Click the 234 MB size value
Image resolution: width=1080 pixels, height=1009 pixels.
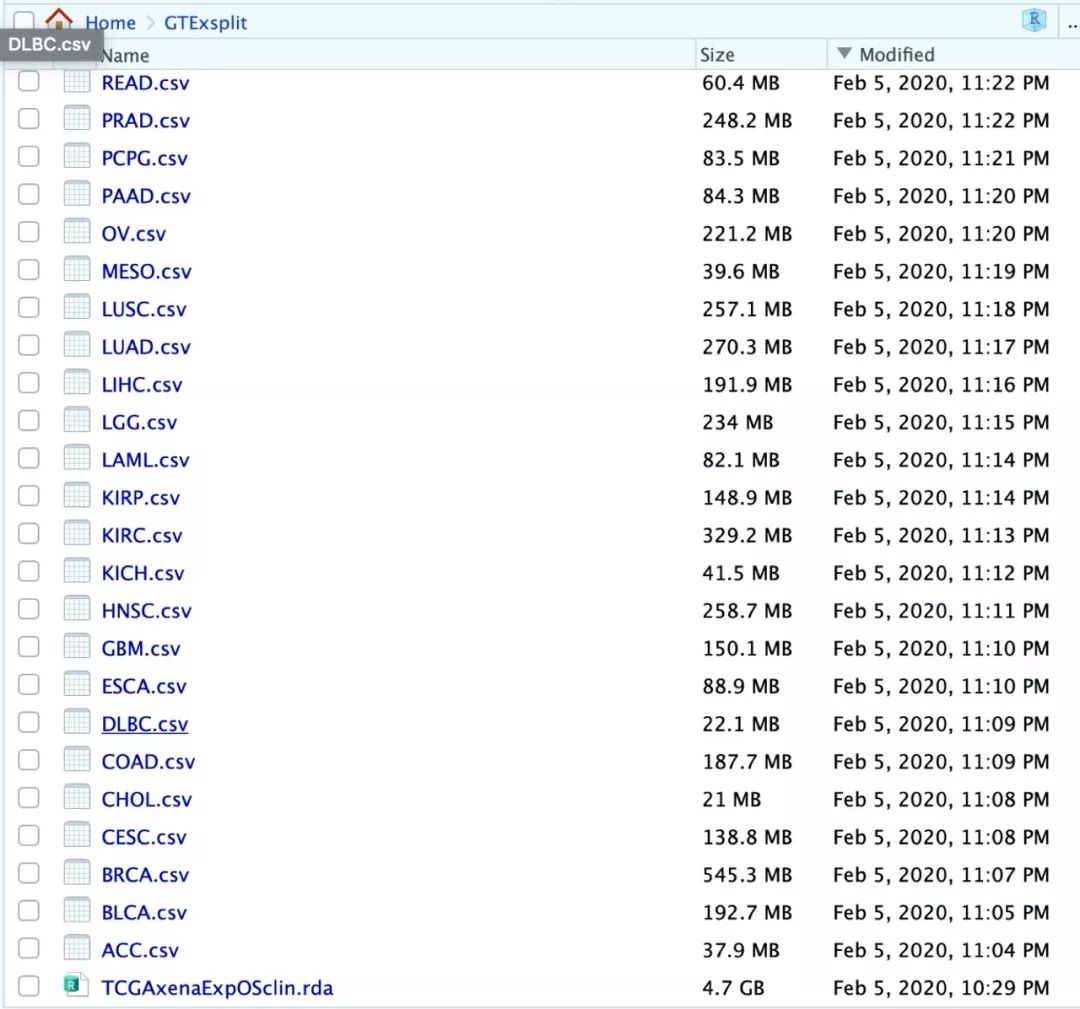pos(738,422)
